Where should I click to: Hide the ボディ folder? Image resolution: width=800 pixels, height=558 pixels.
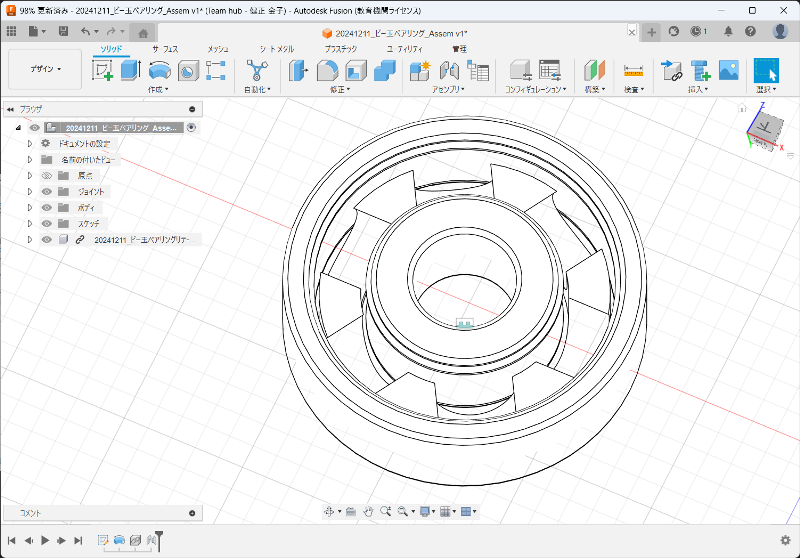click(46, 208)
